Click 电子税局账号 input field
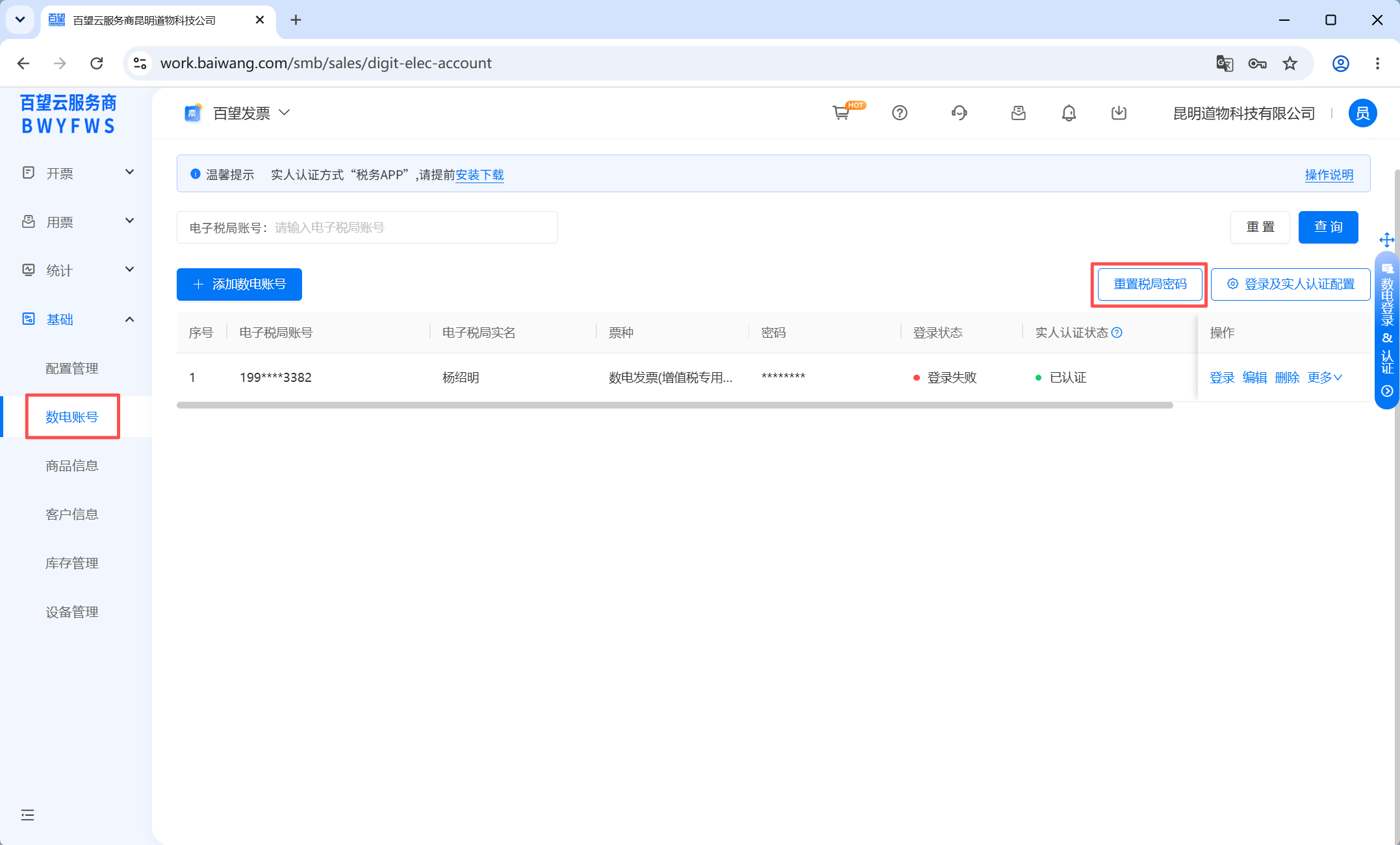Screen dimensions: 1400x845 (x=367, y=227)
